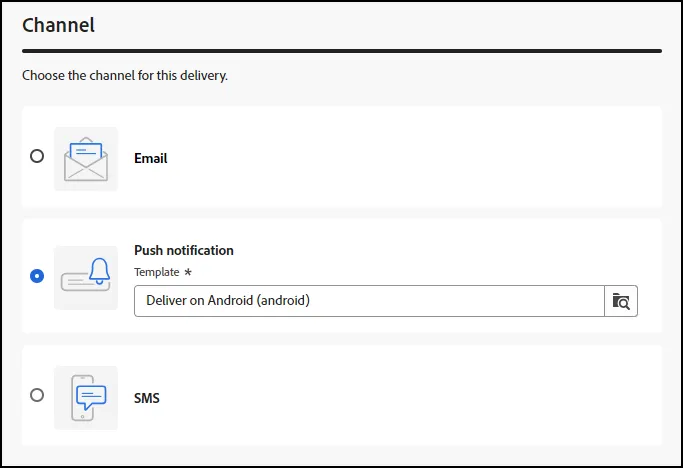Select the SMS channel radio button
This screenshot has width=683, height=468.
click(x=37, y=395)
